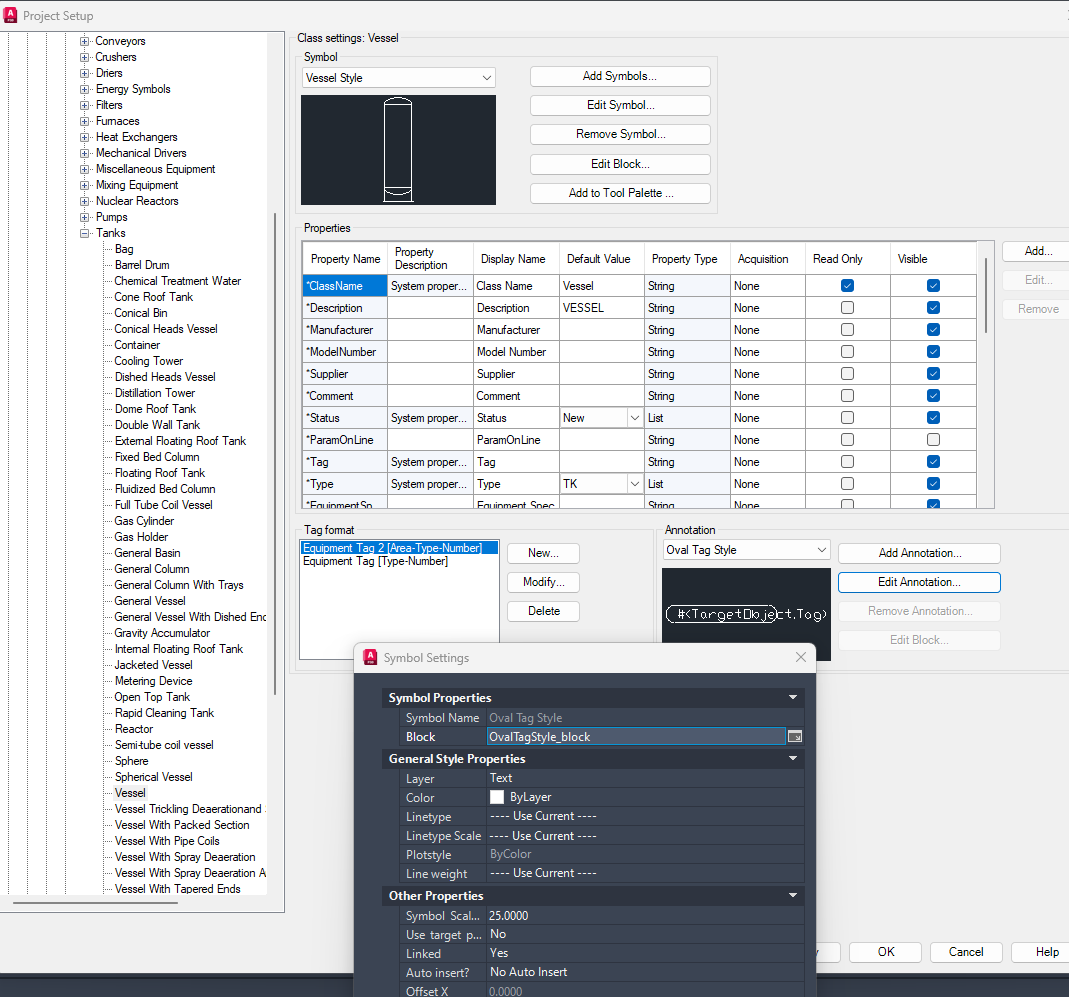Toggle Read Only checkbox for Description
Viewport: 1069px width, 997px height.
847,308
